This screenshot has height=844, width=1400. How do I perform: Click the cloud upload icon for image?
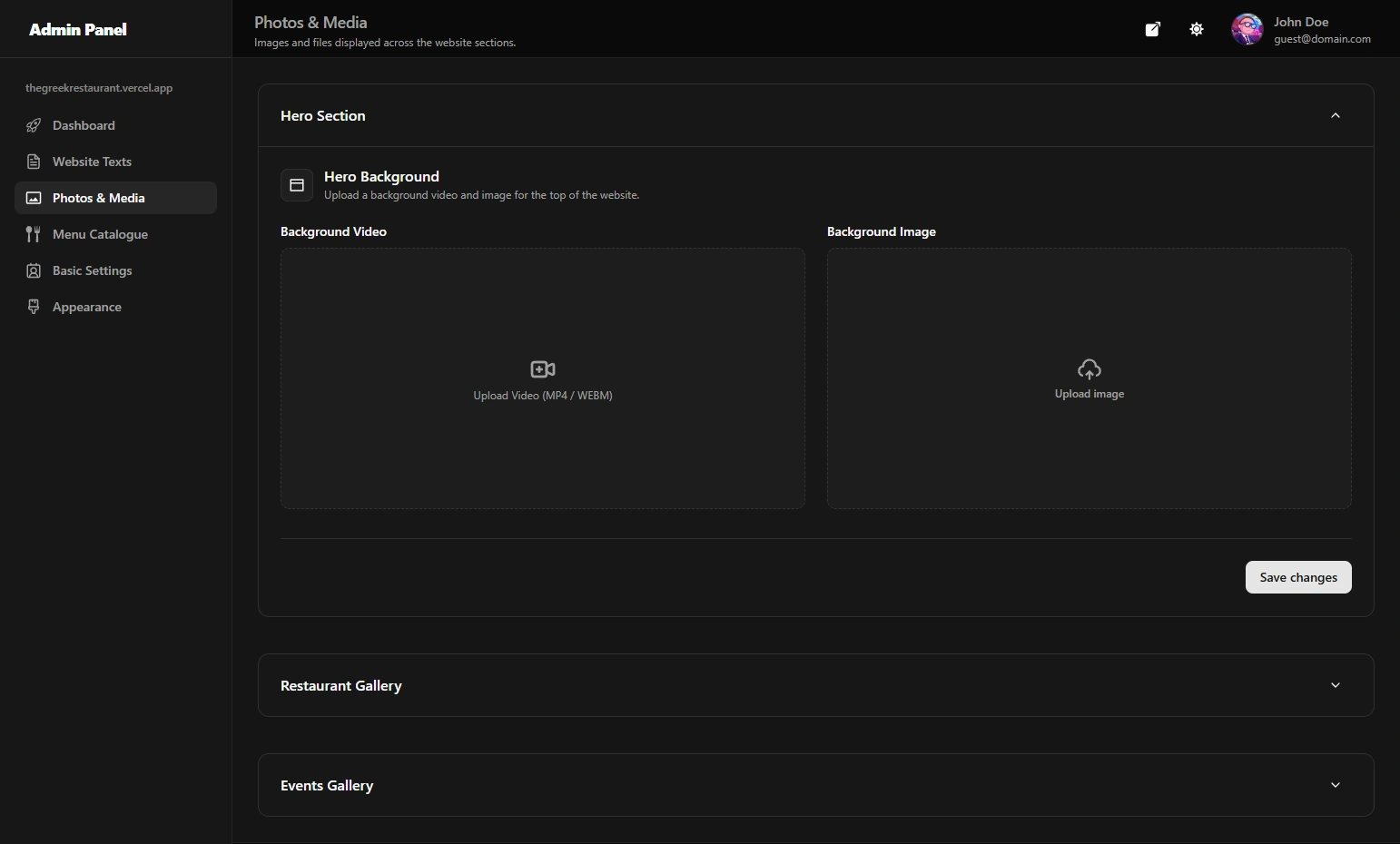click(1089, 368)
